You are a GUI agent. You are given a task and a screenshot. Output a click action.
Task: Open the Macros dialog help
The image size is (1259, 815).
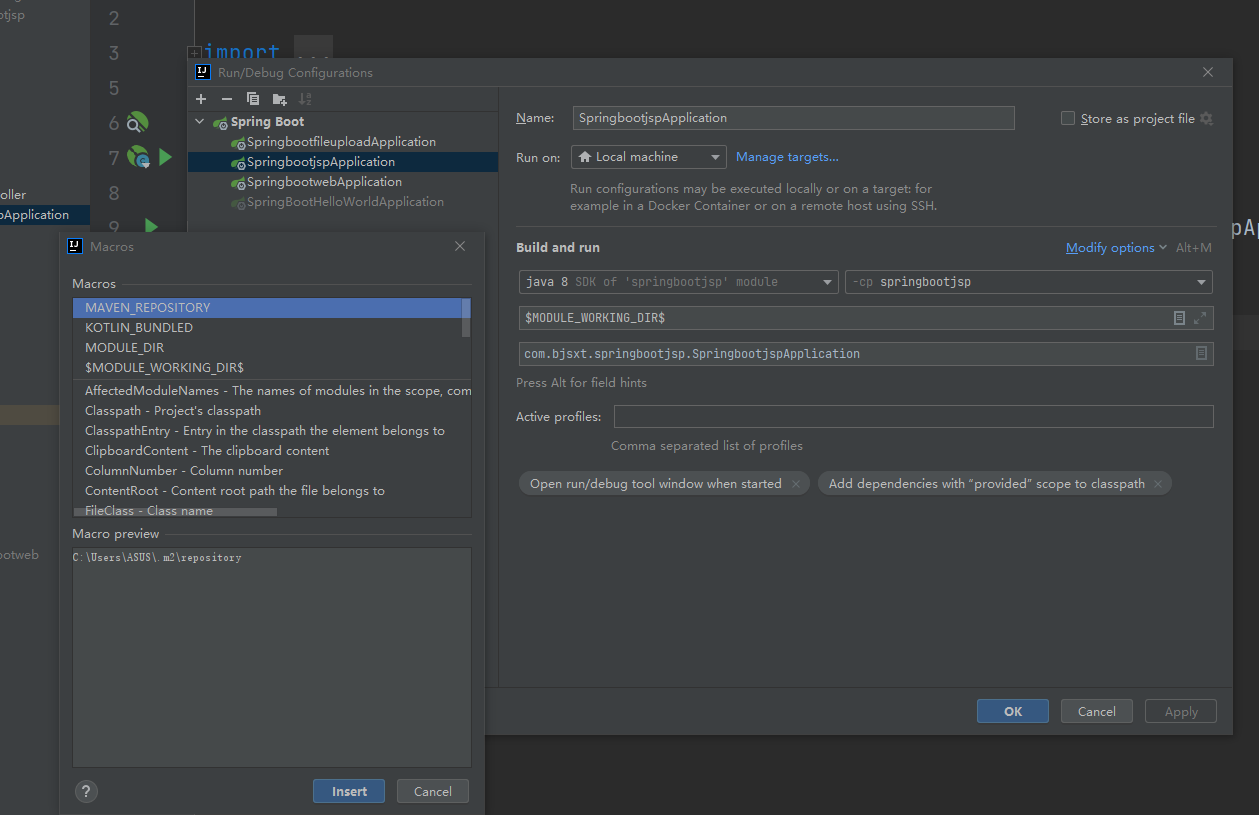(x=87, y=791)
